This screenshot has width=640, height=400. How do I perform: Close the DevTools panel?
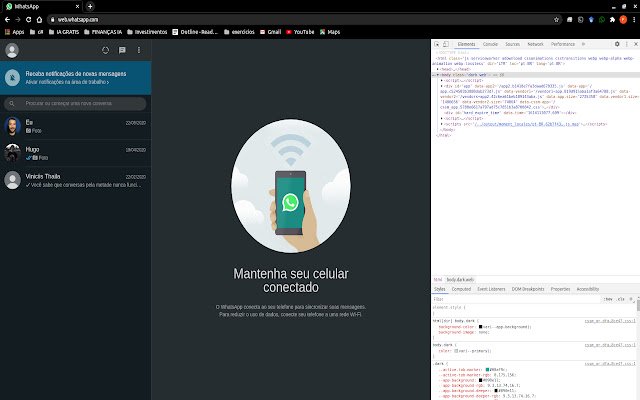[x=636, y=44]
